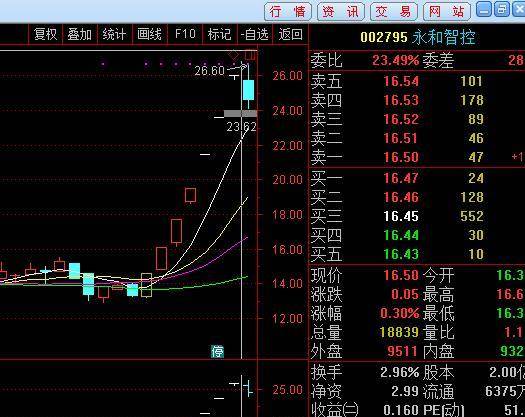Select the 叠加 overlay toolbar button
This screenshot has height=417, width=525.
pyautogui.click(x=80, y=34)
